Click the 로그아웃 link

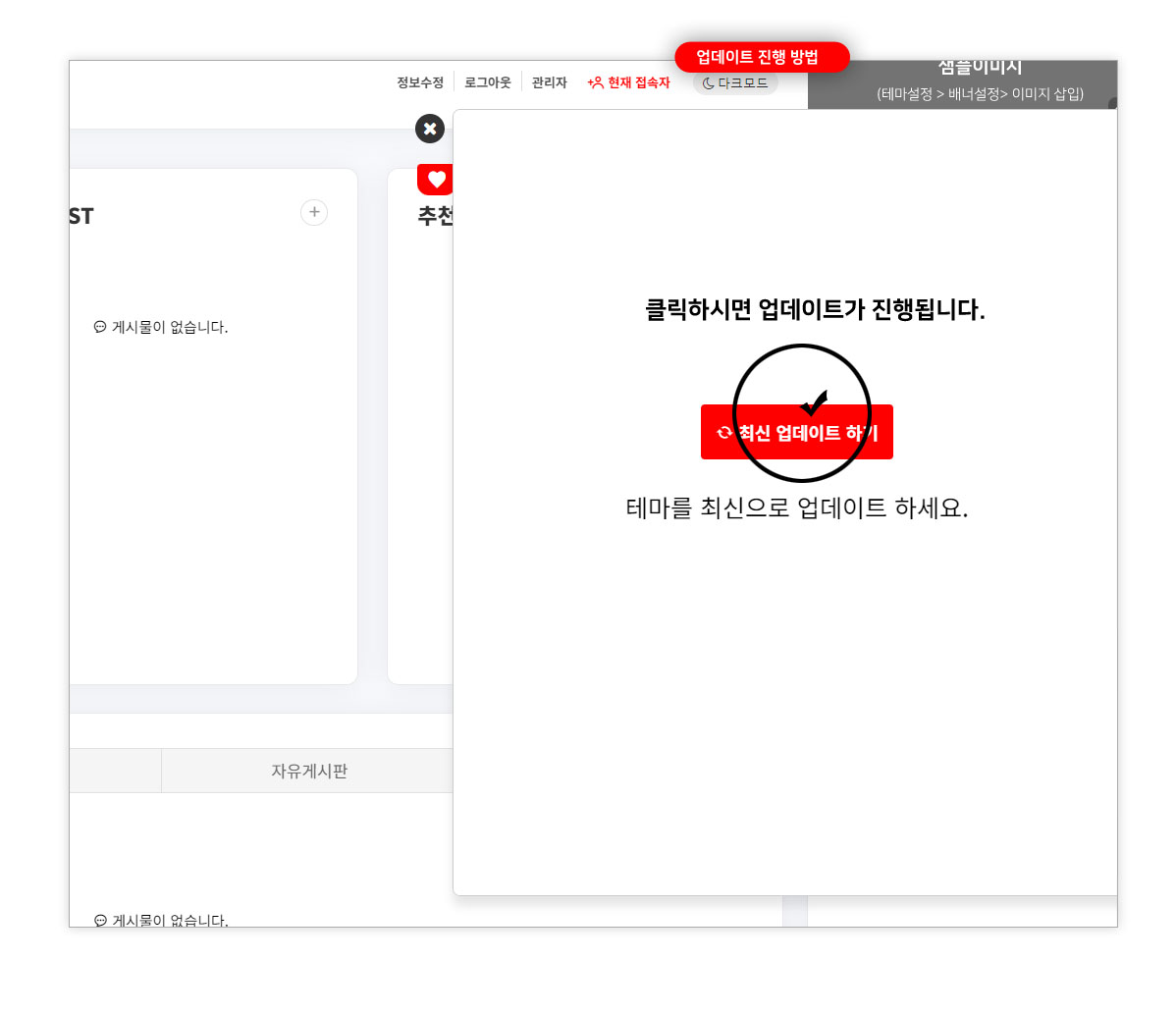click(x=487, y=82)
